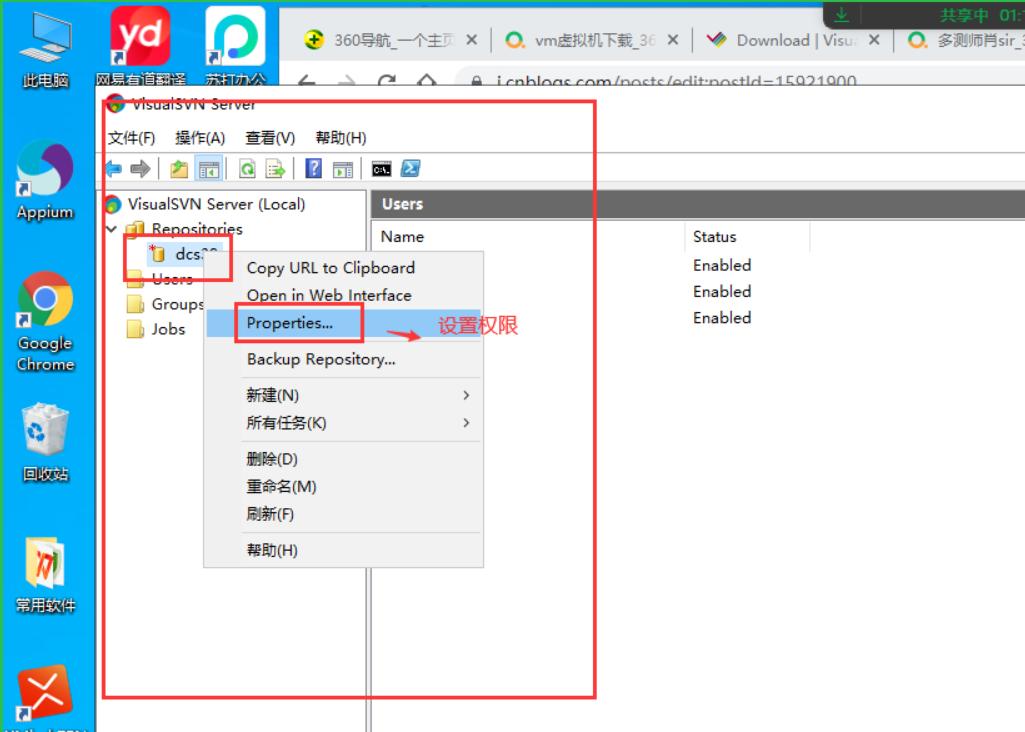
Task: Click the browser home icon
Action: [x=427, y=81]
